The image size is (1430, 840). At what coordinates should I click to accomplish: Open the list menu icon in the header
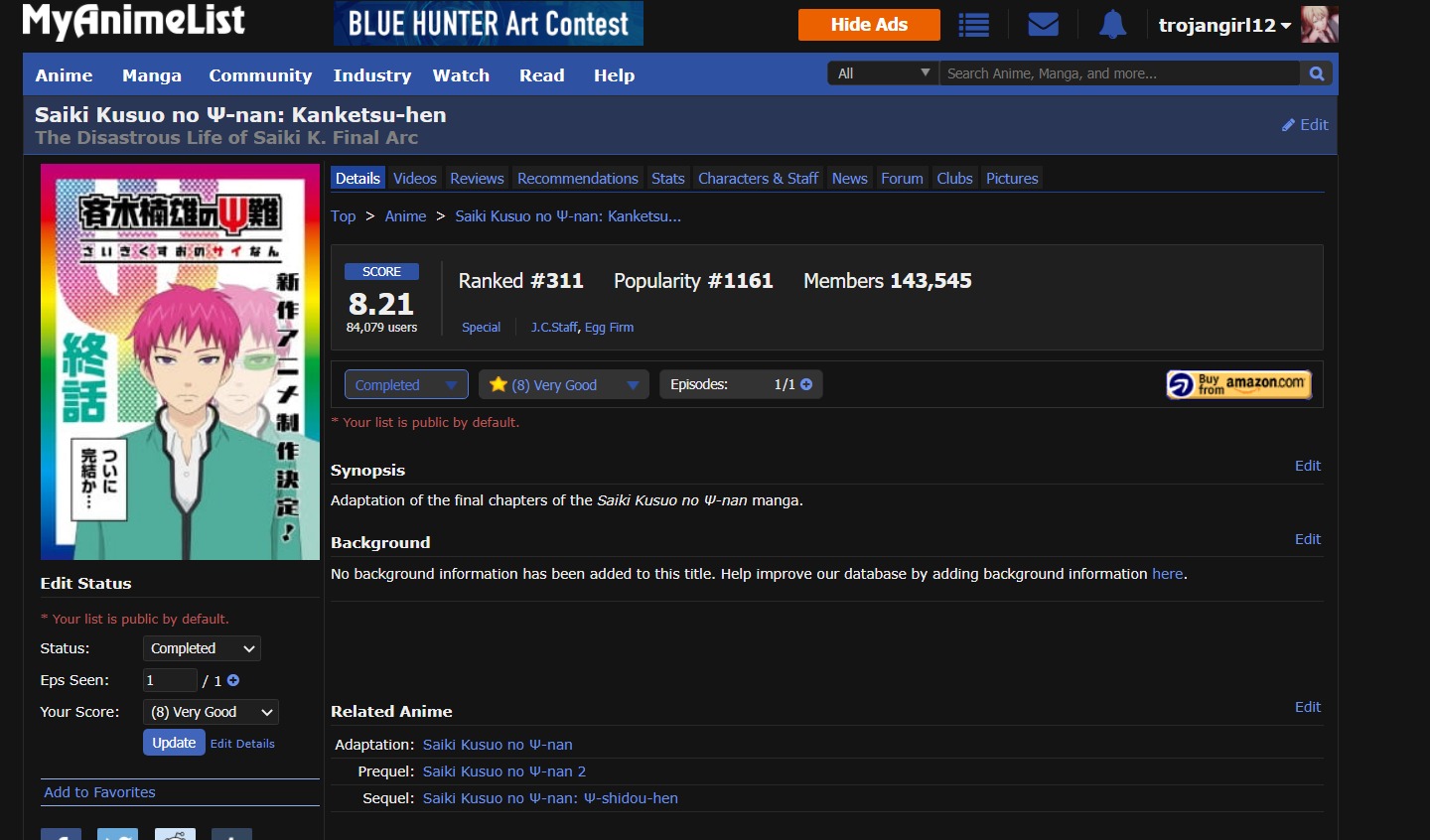[974, 25]
